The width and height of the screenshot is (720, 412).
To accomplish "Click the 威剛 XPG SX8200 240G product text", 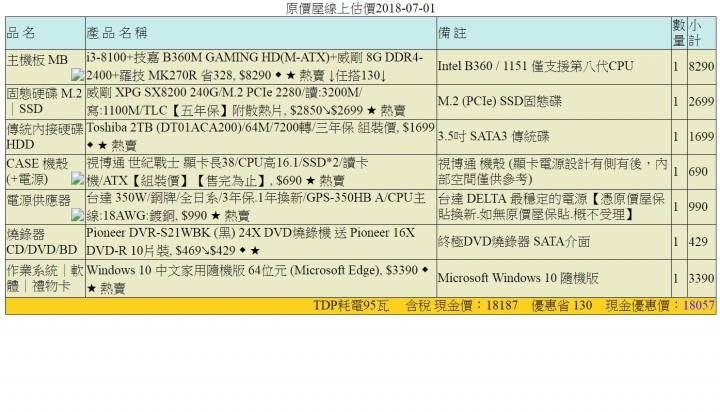I will (246, 102).
